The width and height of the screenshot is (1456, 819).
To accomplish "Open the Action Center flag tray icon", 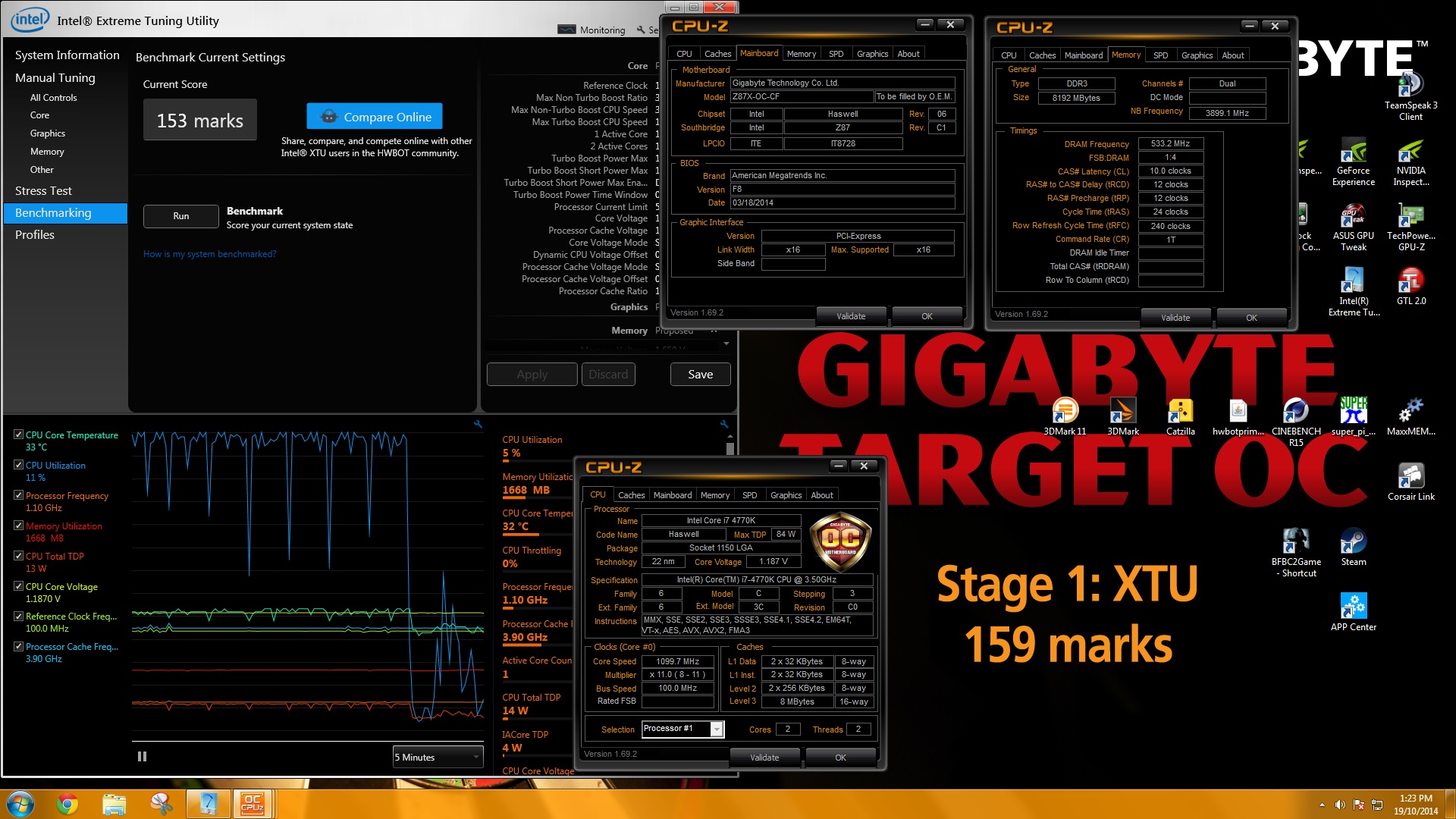I will point(1358,805).
